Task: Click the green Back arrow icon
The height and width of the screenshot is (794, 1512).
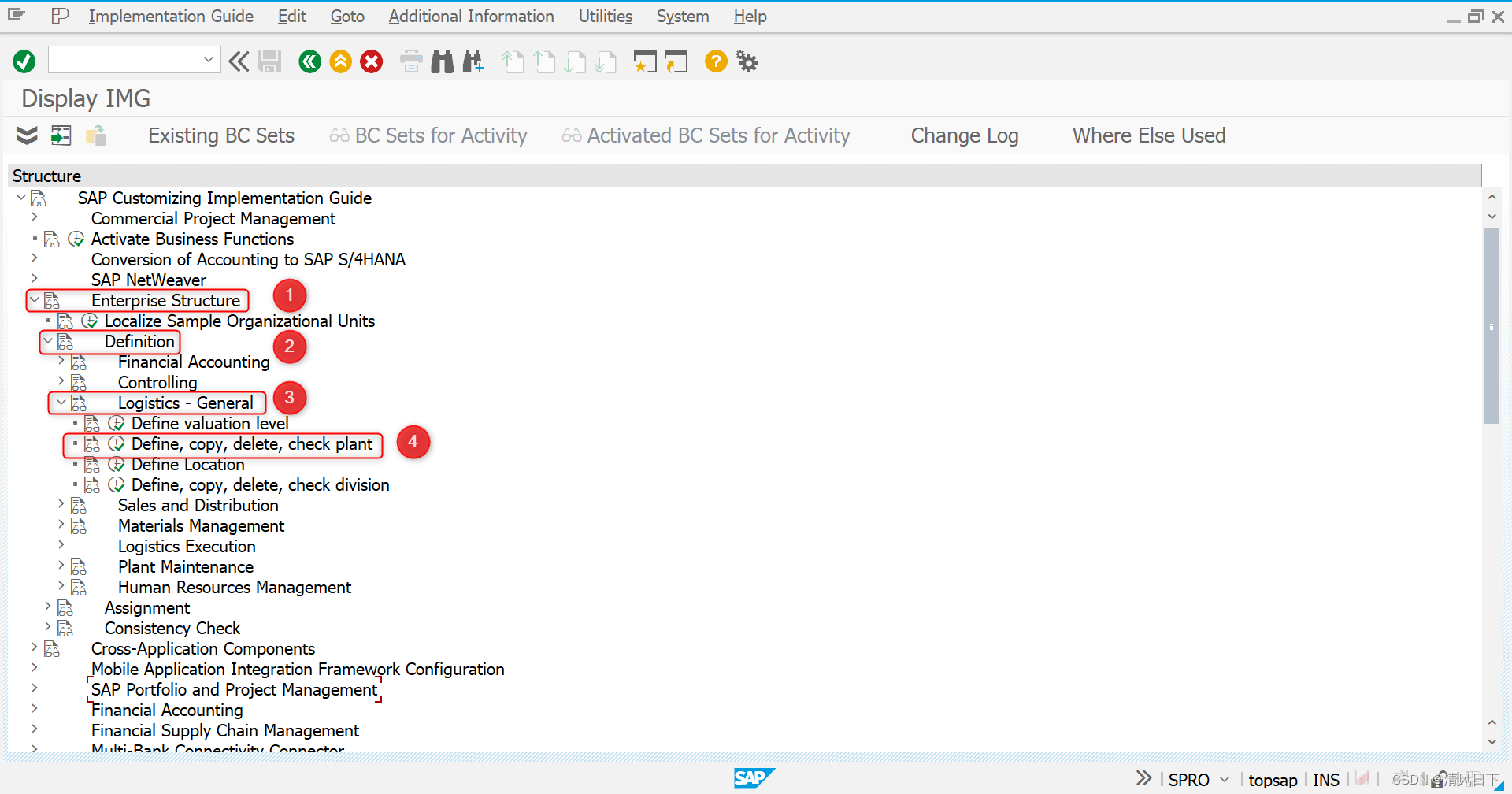Action: [x=310, y=61]
